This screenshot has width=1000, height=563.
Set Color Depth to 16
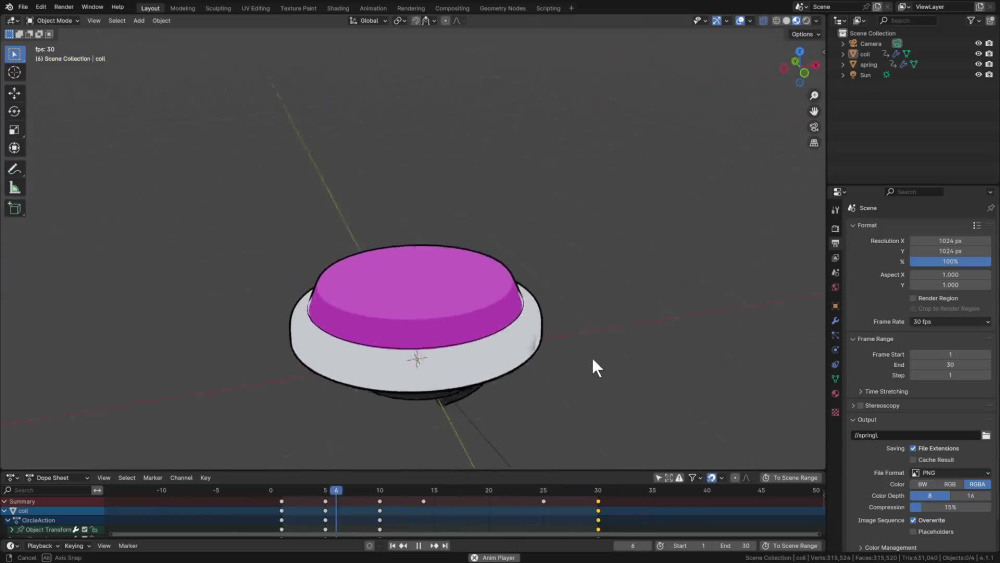pos(971,496)
